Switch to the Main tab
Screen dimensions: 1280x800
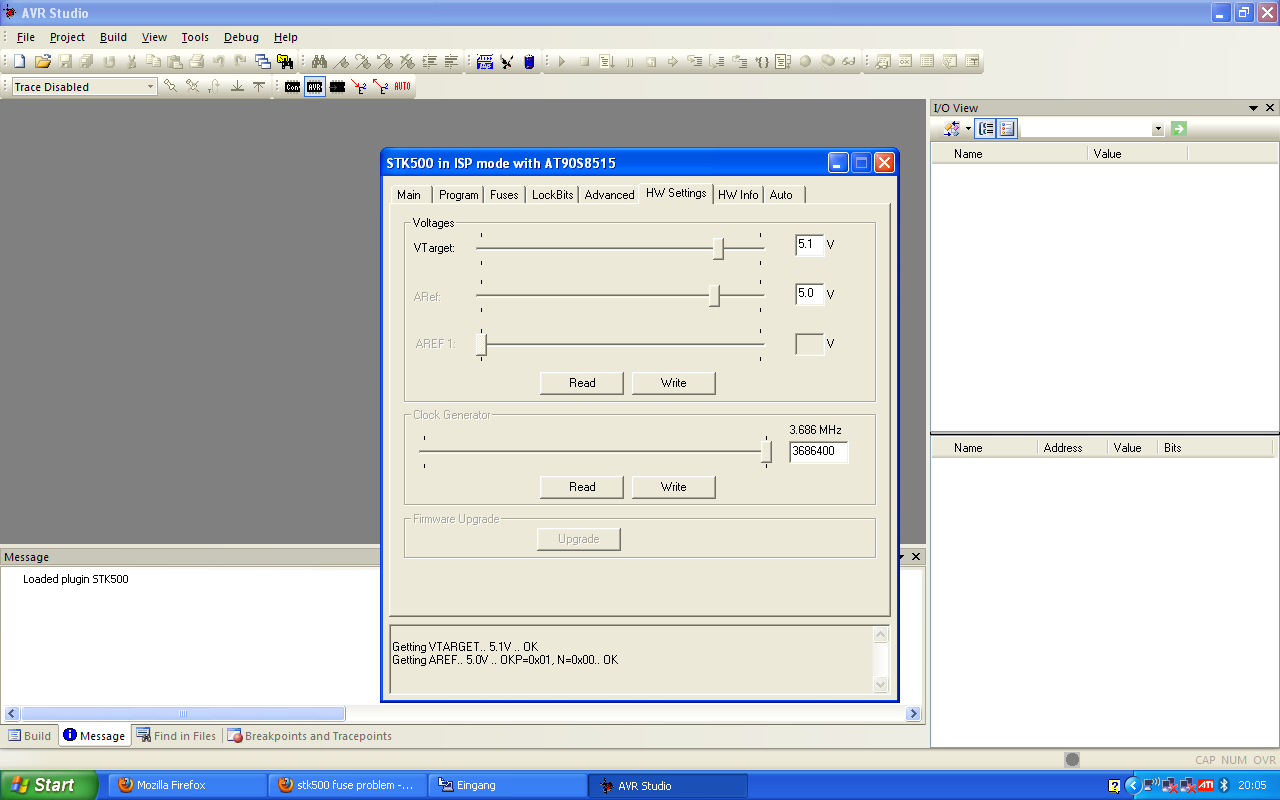pyautogui.click(x=409, y=195)
